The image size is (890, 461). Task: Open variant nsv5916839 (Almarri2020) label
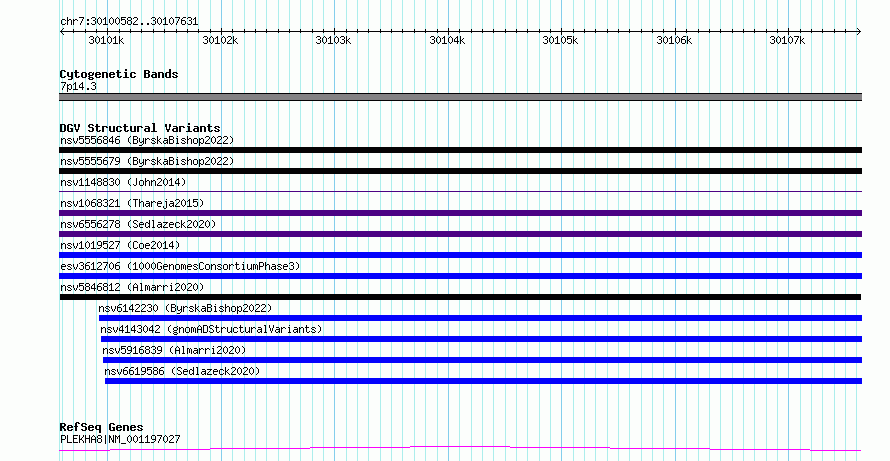coord(174,350)
